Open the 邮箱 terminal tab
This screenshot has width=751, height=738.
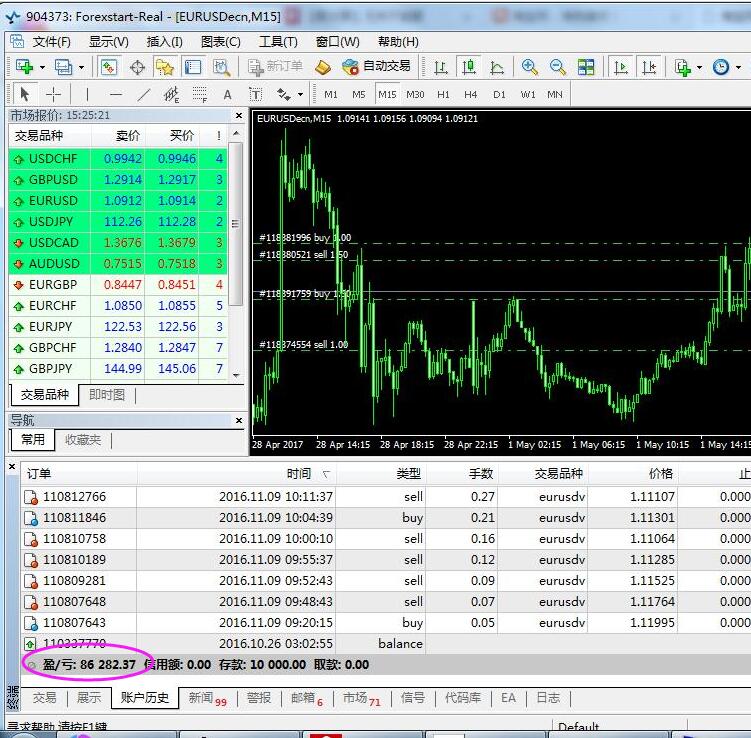(x=307, y=698)
